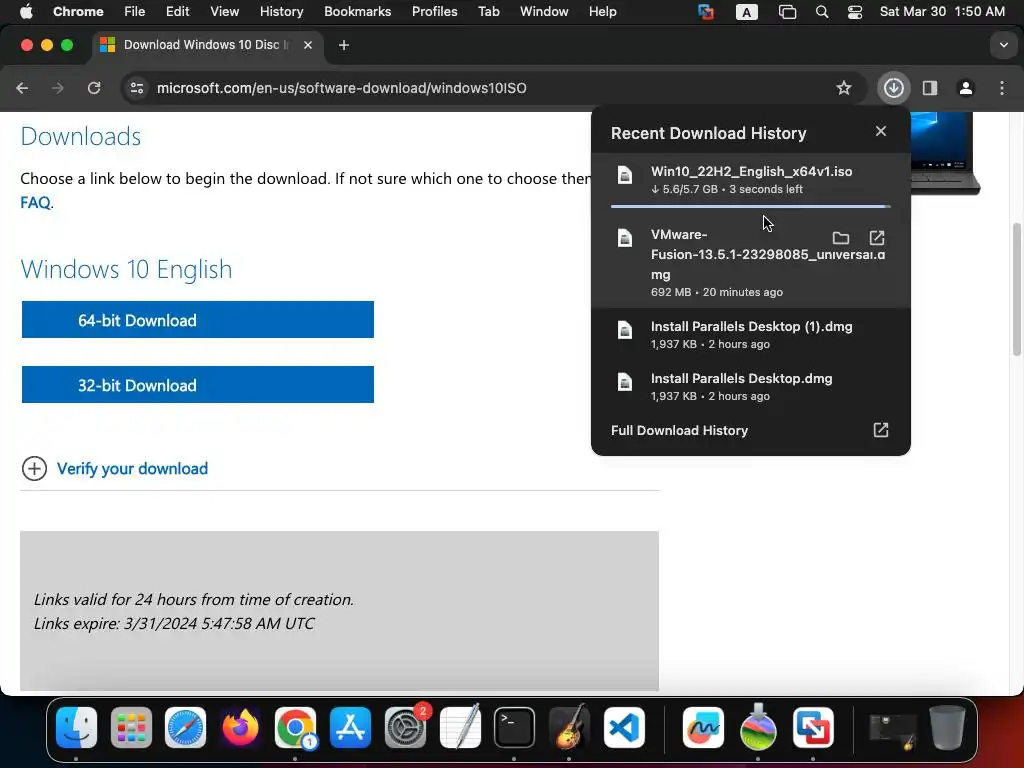Open macOS installer icon in Dock
Image resolution: width=1024 pixels, height=768 pixels.
(758, 726)
